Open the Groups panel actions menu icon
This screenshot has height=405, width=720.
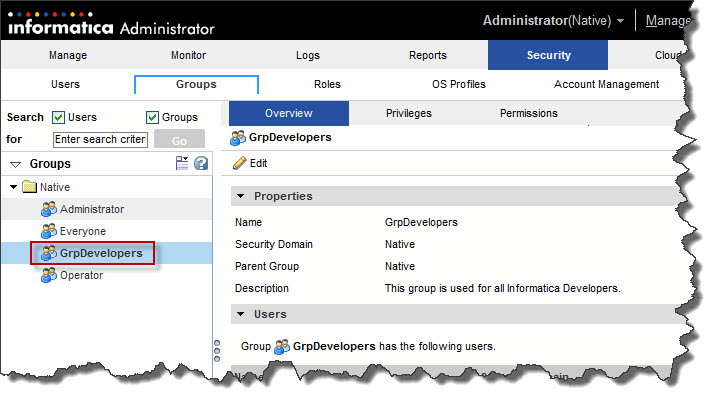click(x=182, y=163)
